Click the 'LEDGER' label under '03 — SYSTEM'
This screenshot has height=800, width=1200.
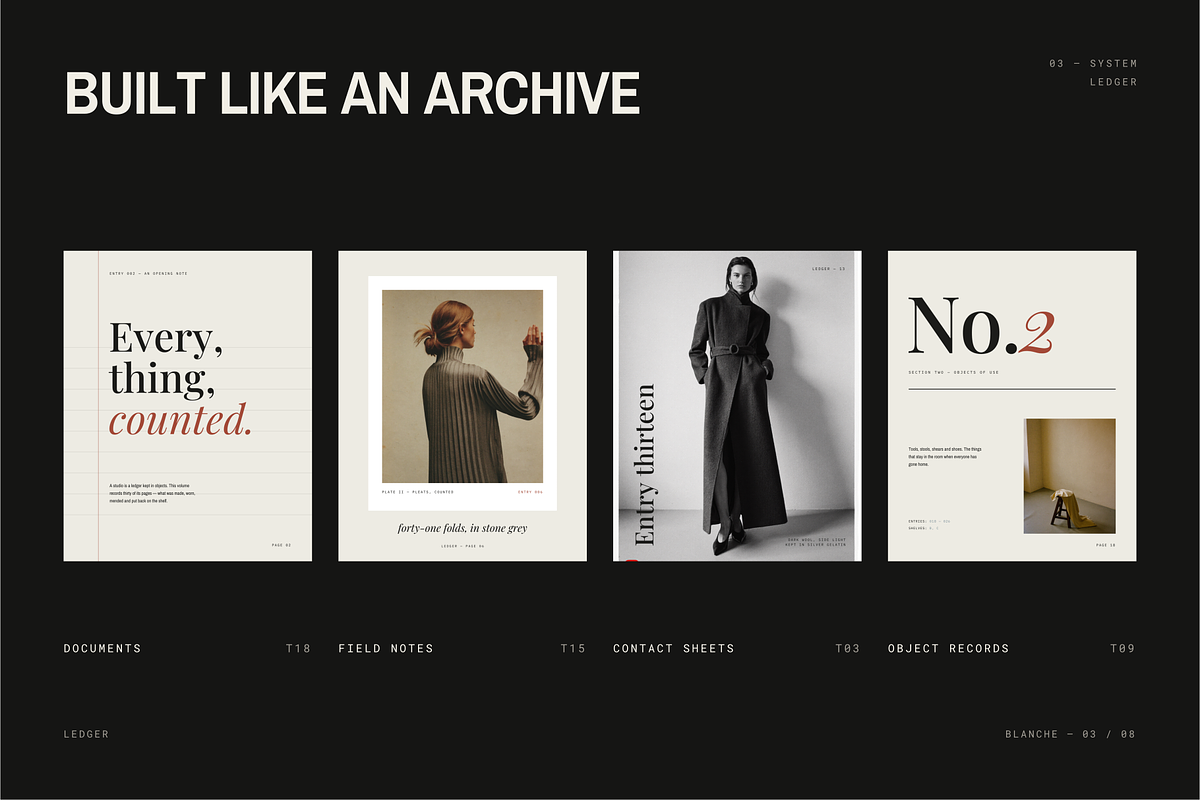(1114, 82)
